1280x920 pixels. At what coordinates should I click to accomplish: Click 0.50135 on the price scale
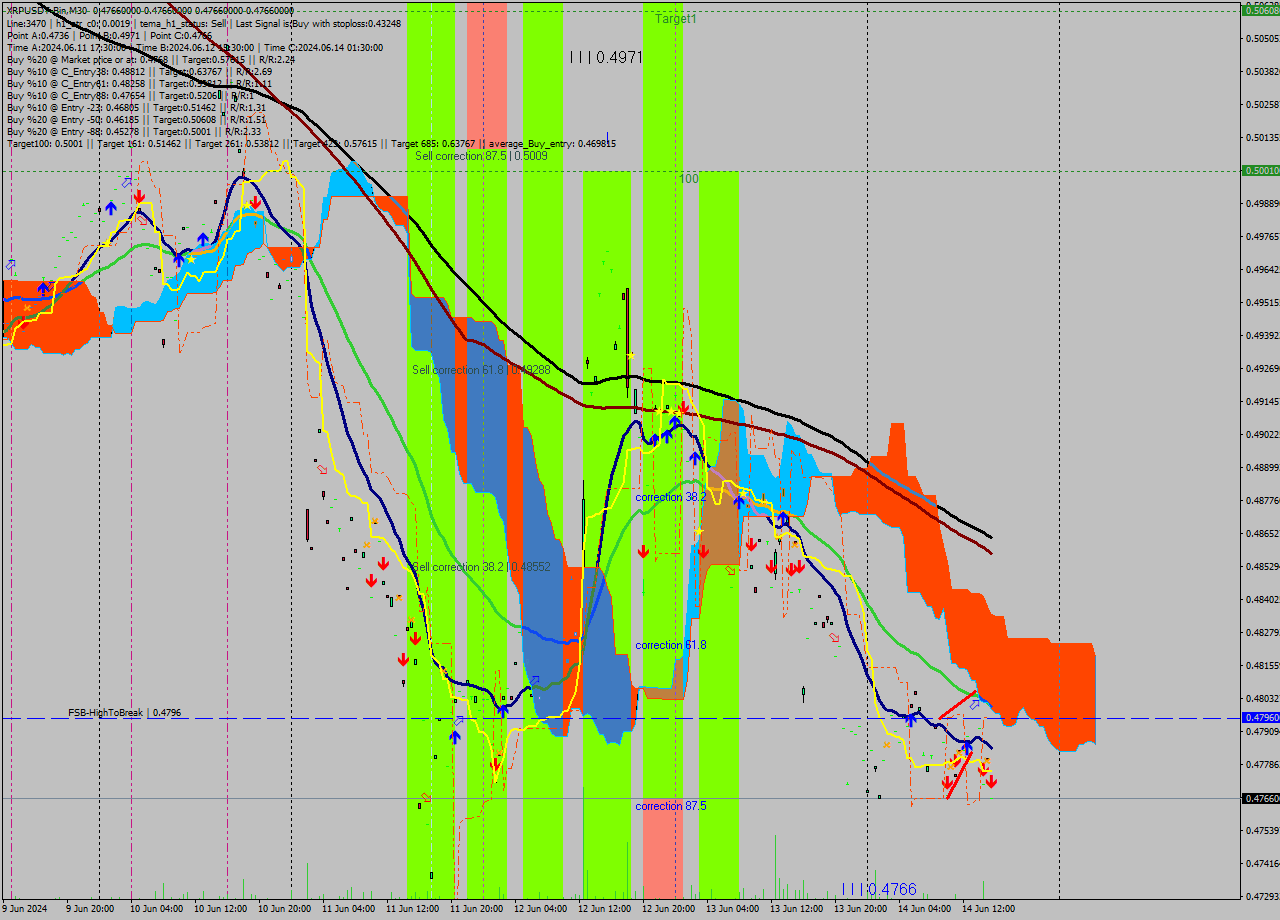(1262, 138)
